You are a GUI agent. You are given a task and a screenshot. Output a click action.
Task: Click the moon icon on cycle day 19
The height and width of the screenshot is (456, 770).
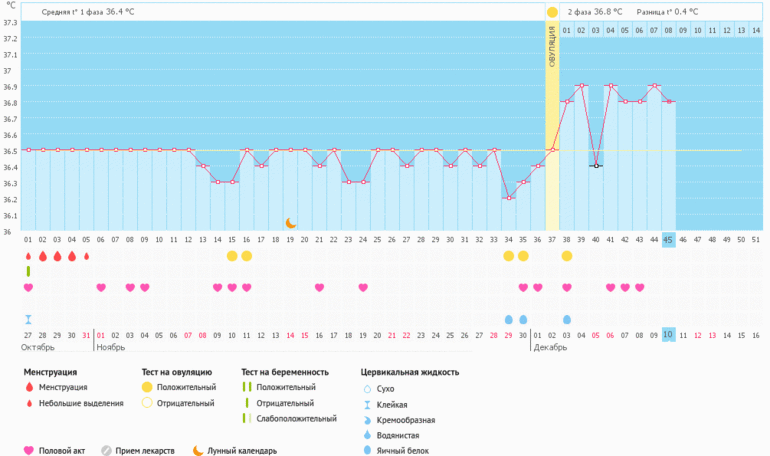pyautogui.click(x=290, y=223)
